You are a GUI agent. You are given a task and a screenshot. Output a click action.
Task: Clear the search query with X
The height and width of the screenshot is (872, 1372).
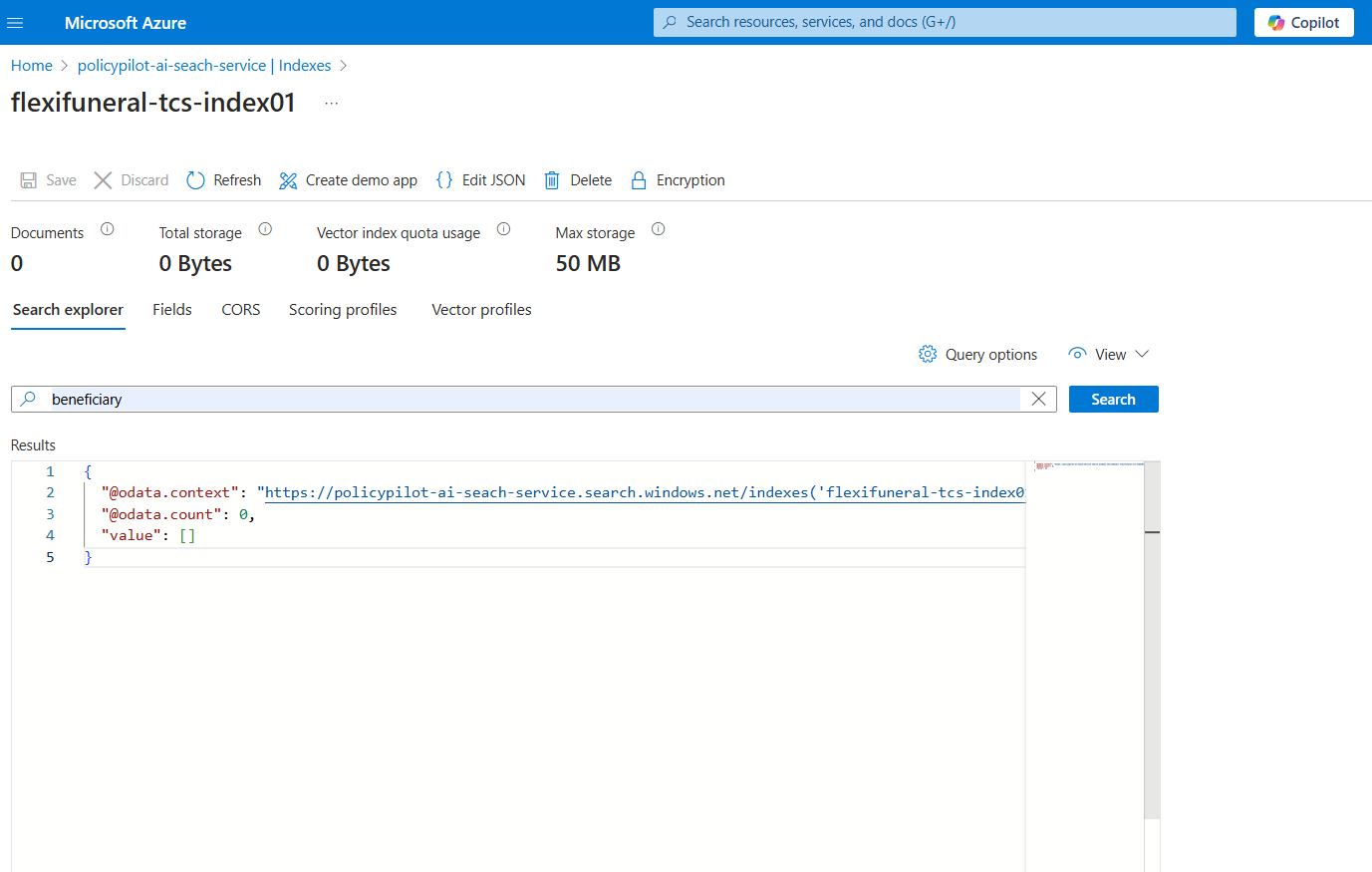[1038, 400]
